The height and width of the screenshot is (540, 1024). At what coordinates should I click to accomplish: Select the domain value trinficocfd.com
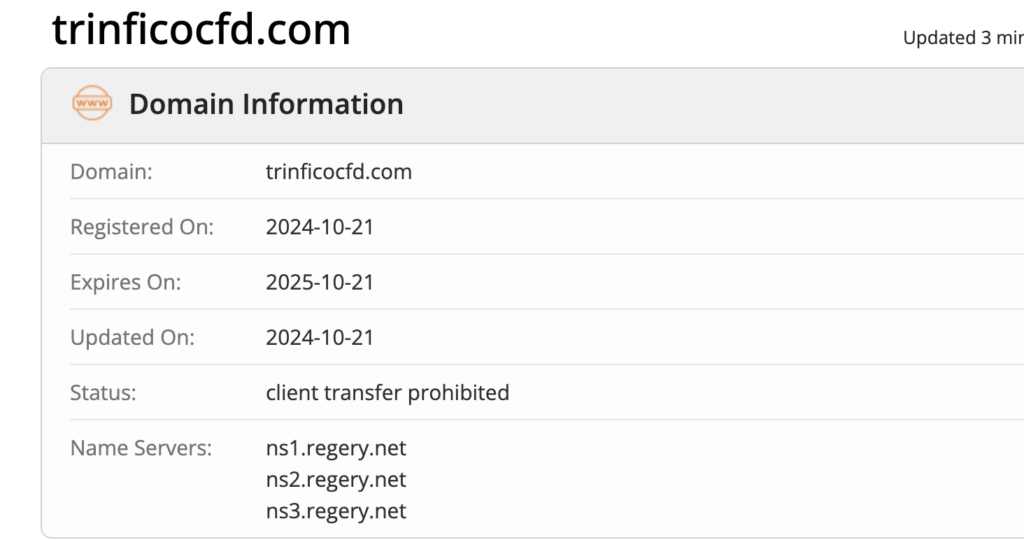point(338,172)
